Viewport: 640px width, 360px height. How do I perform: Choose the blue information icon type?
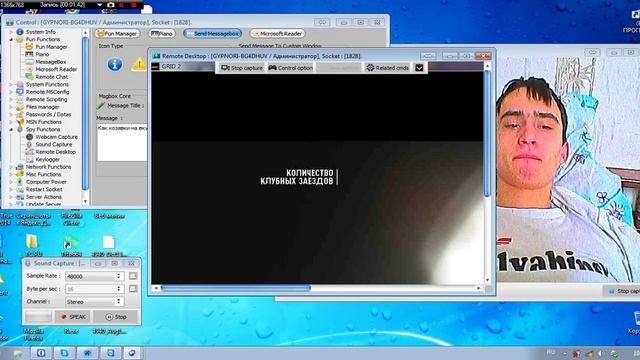coord(115,64)
